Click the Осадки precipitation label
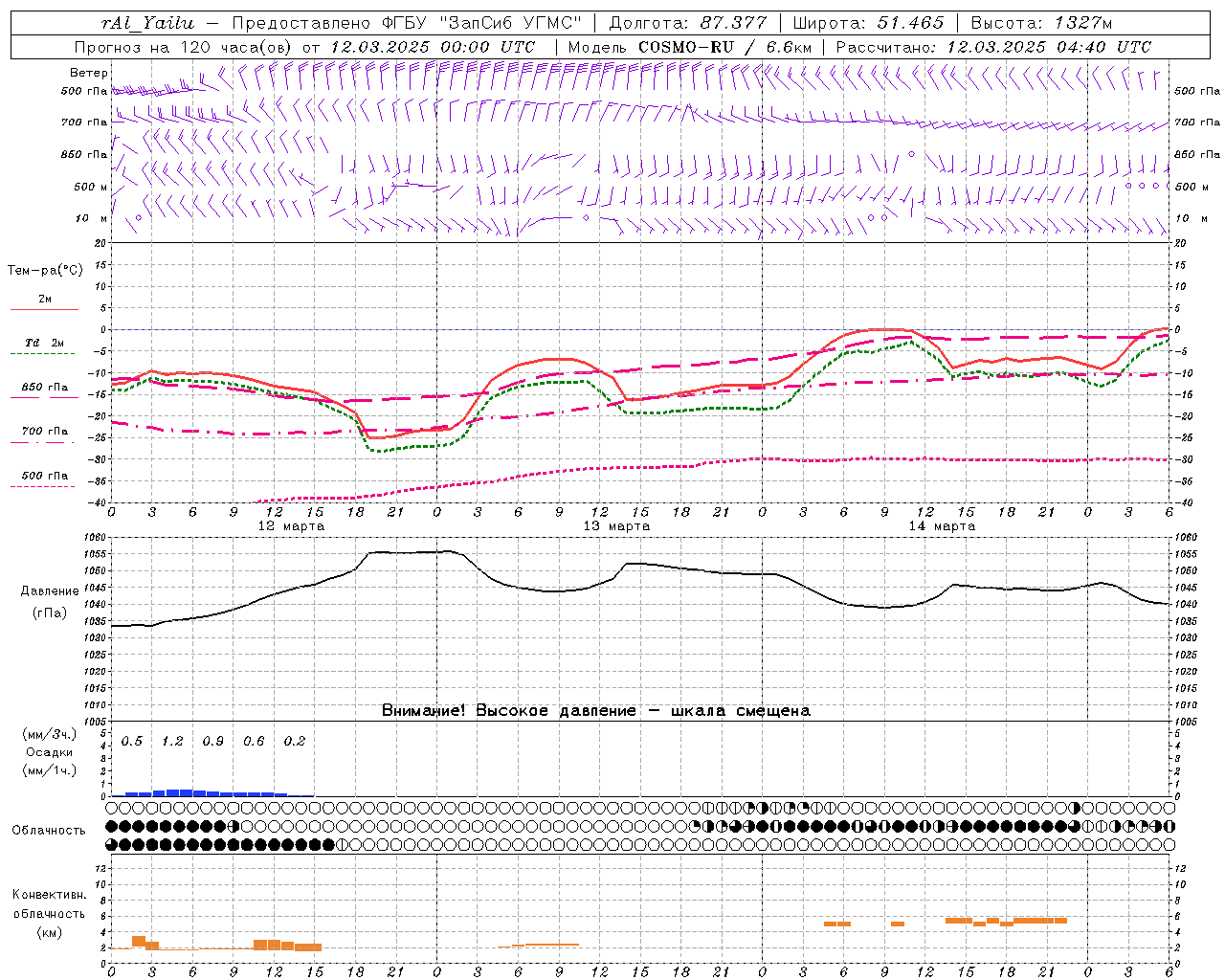The image size is (1225, 980). (x=49, y=753)
